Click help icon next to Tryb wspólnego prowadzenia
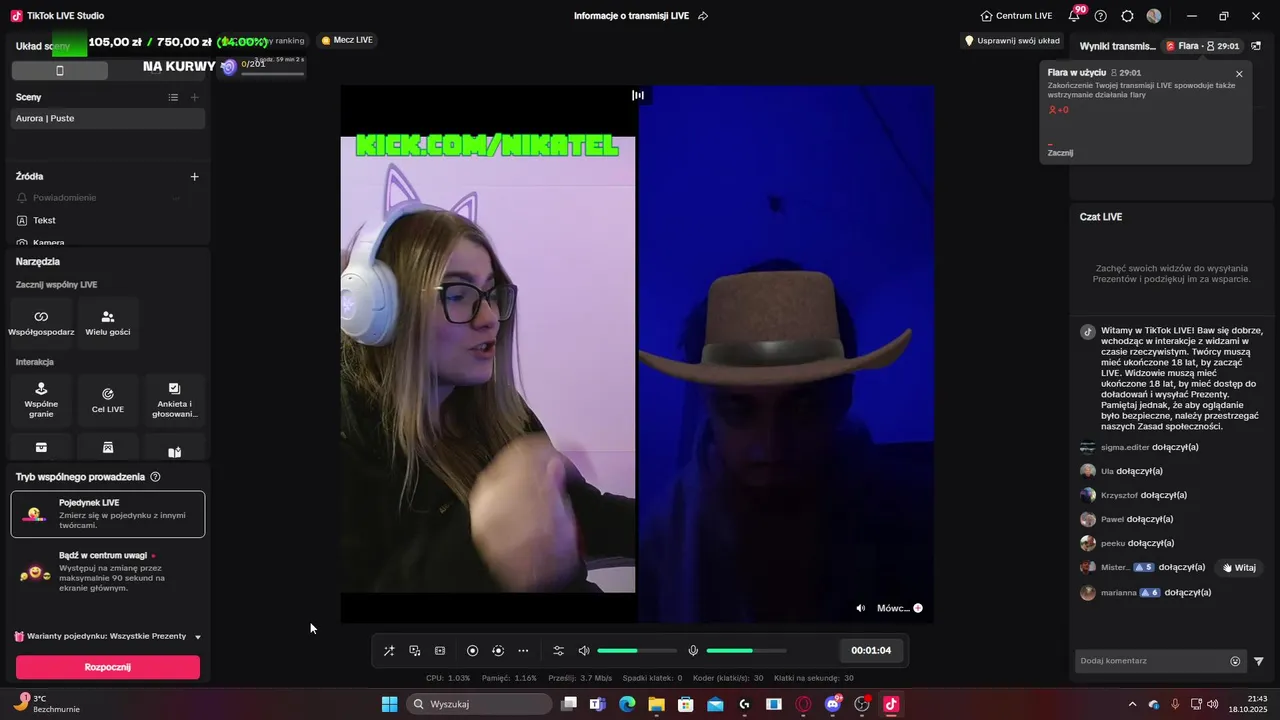The image size is (1280, 720). (x=155, y=477)
